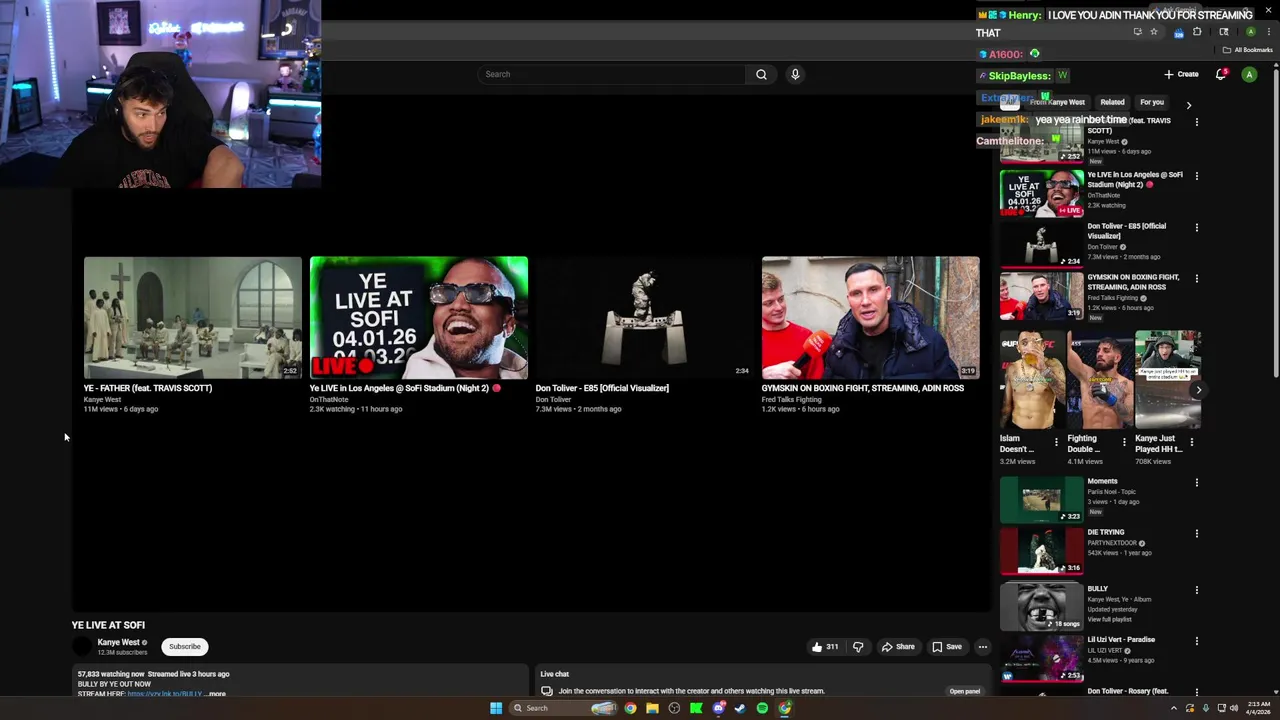Open the YouTube account avatar menu
1280x720 pixels.
click(1249, 74)
